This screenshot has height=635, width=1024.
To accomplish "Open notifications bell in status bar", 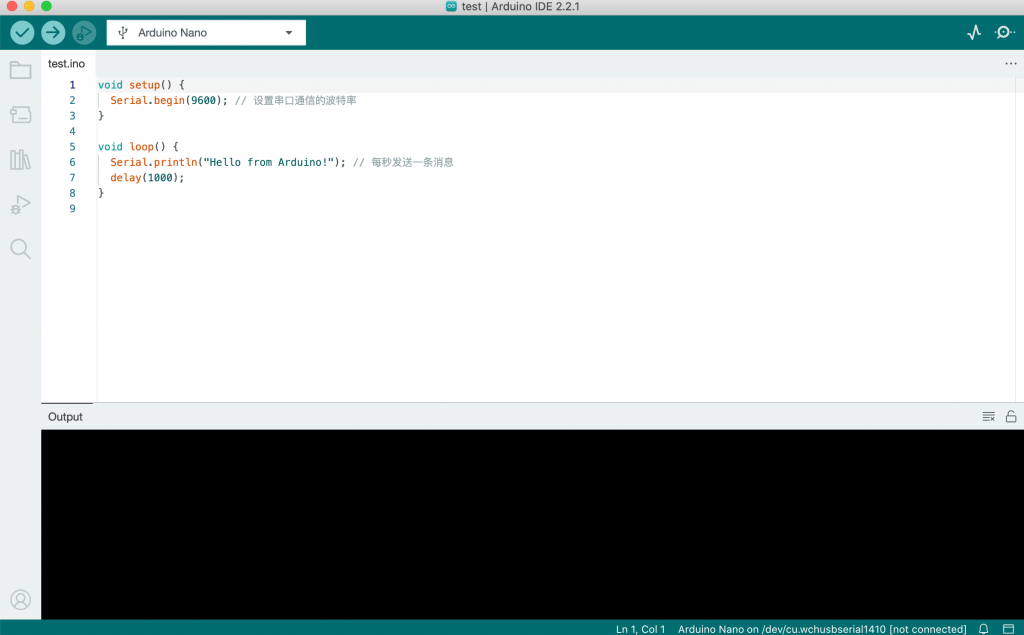I will [983, 628].
